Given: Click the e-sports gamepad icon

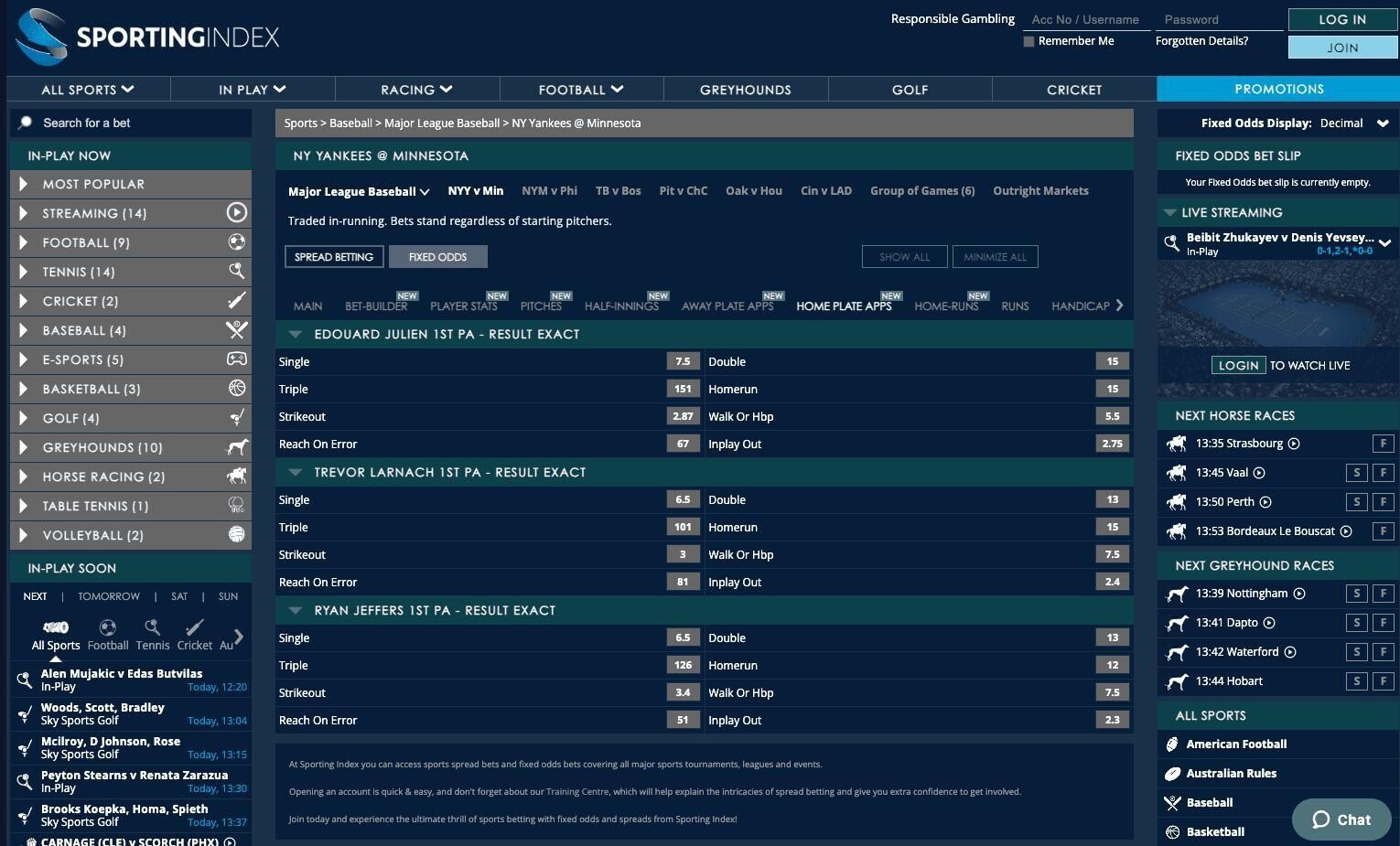Looking at the screenshot, I should click(x=236, y=359).
